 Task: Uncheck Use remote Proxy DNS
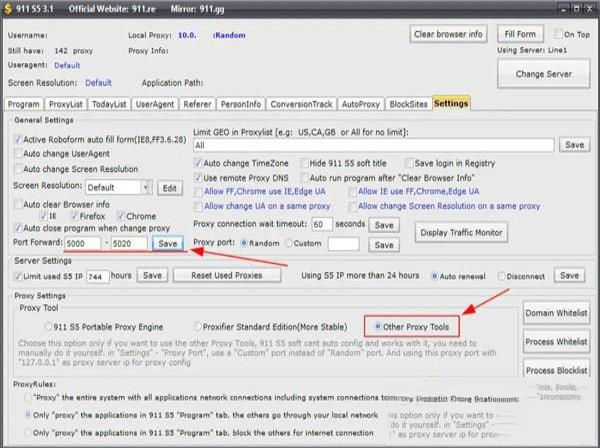coord(198,177)
